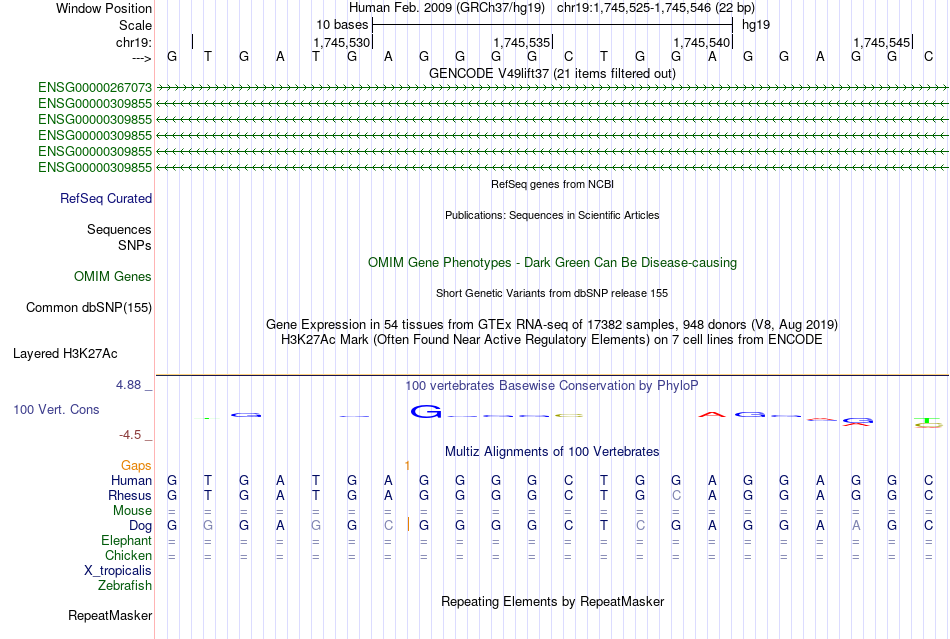Click the orange Gaps label

pyautogui.click(x=136, y=465)
